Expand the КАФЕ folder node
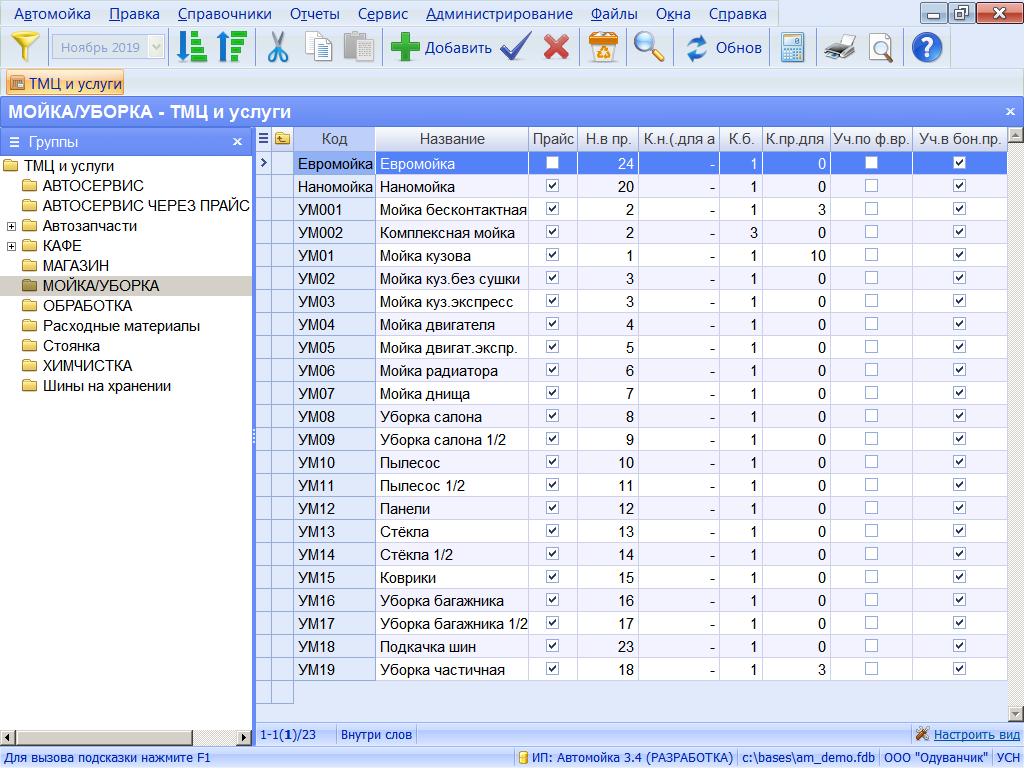The image size is (1024, 768). [x=11, y=246]
